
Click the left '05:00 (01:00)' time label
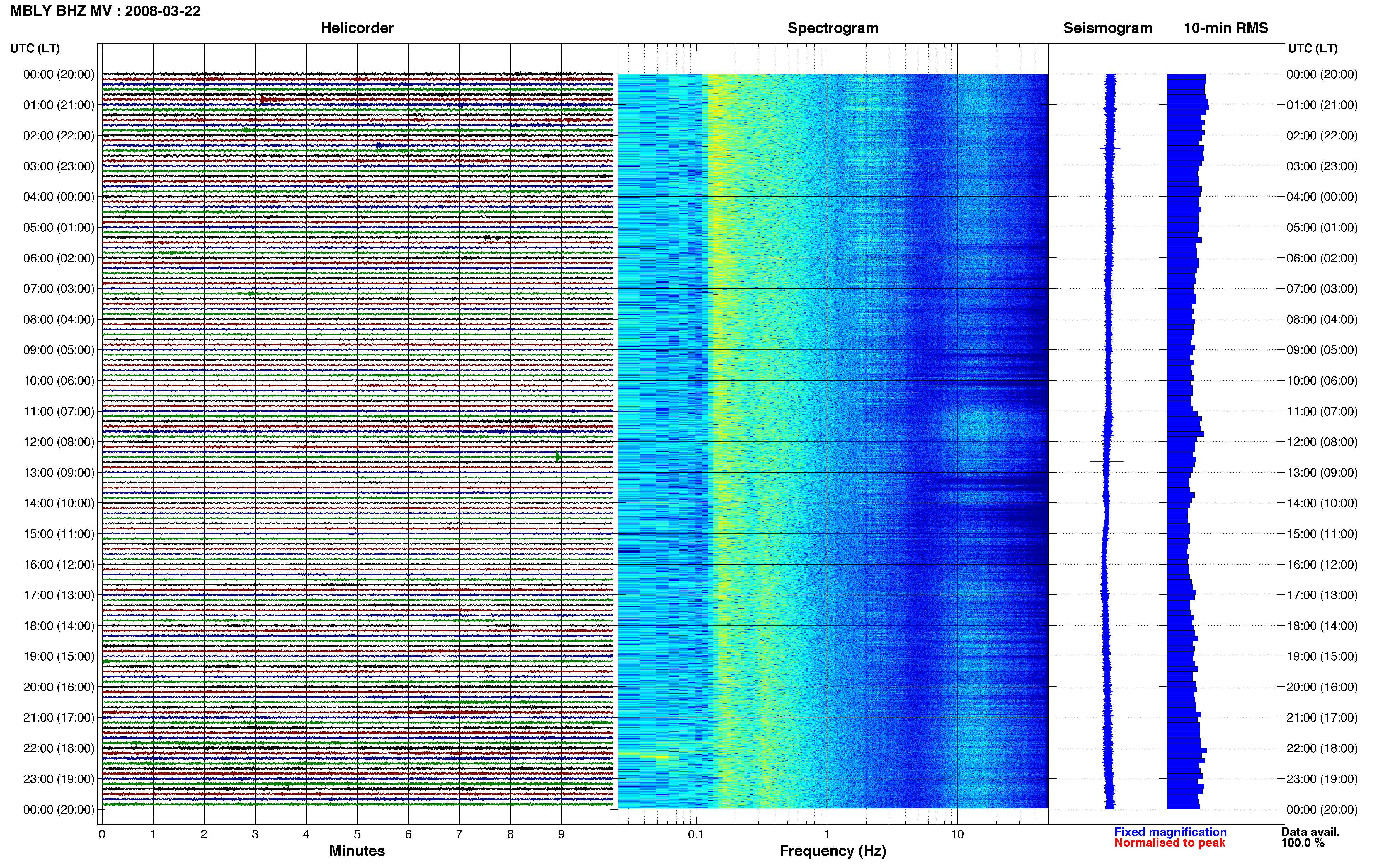(59, 227)
